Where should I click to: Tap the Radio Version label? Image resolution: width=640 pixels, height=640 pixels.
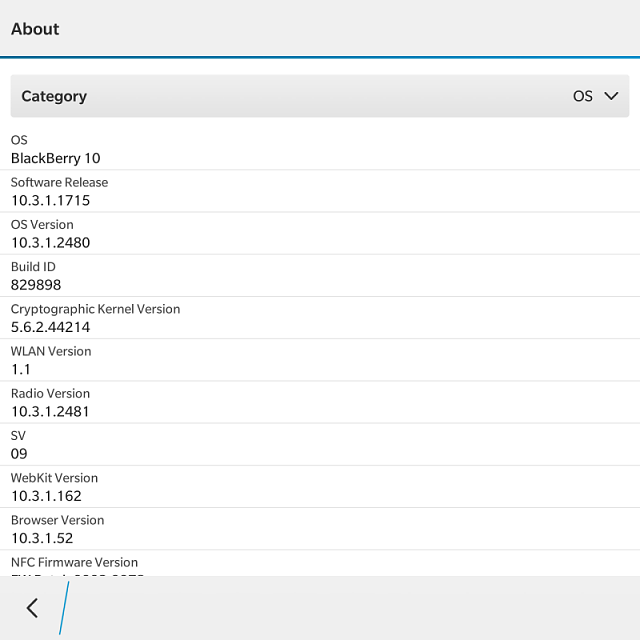point(50,393)
